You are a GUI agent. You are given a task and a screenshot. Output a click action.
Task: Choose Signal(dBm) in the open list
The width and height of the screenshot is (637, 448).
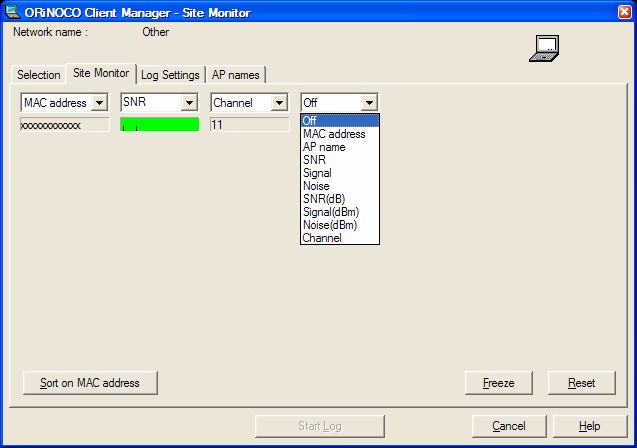[331, 212]
